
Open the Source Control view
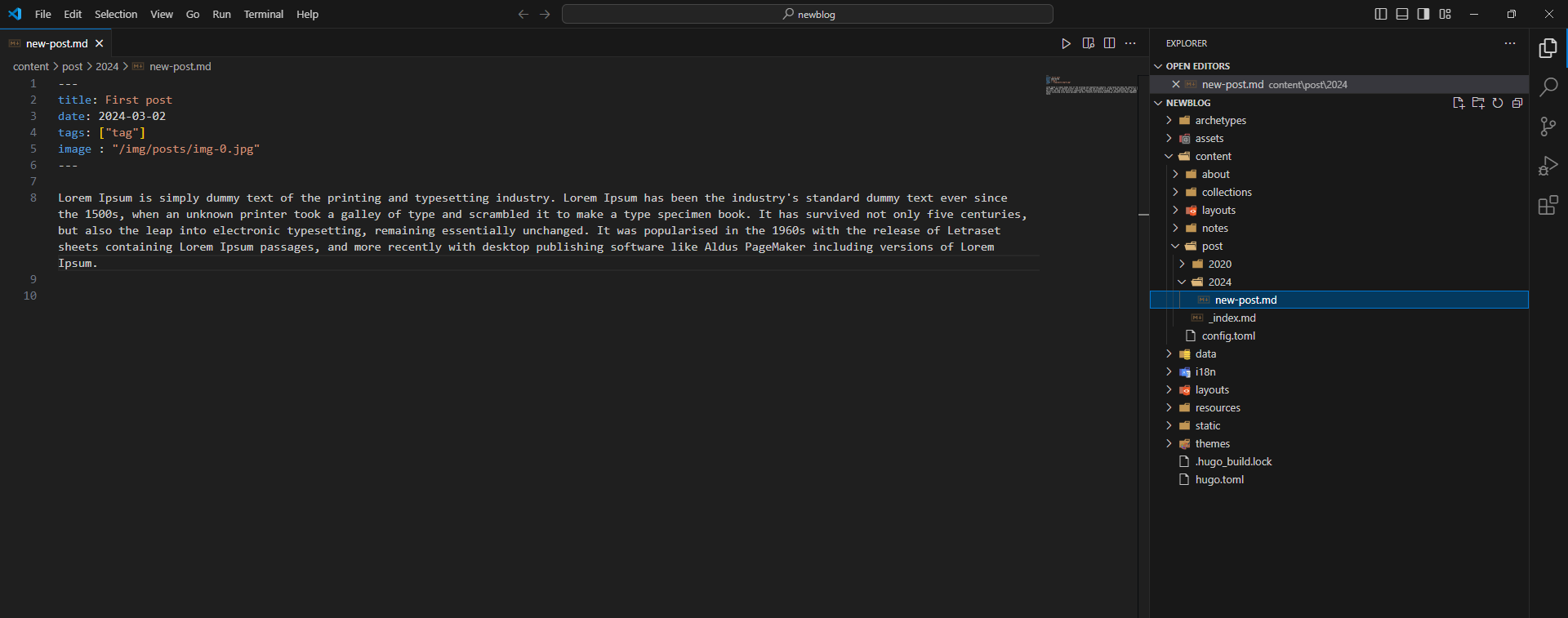[1548, 127]
